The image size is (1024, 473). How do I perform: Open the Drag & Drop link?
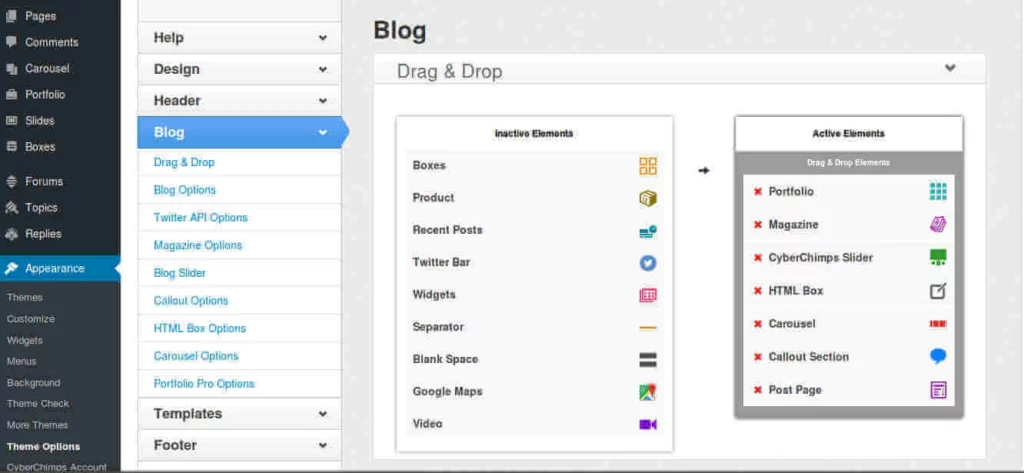click(x=184, y=162)
